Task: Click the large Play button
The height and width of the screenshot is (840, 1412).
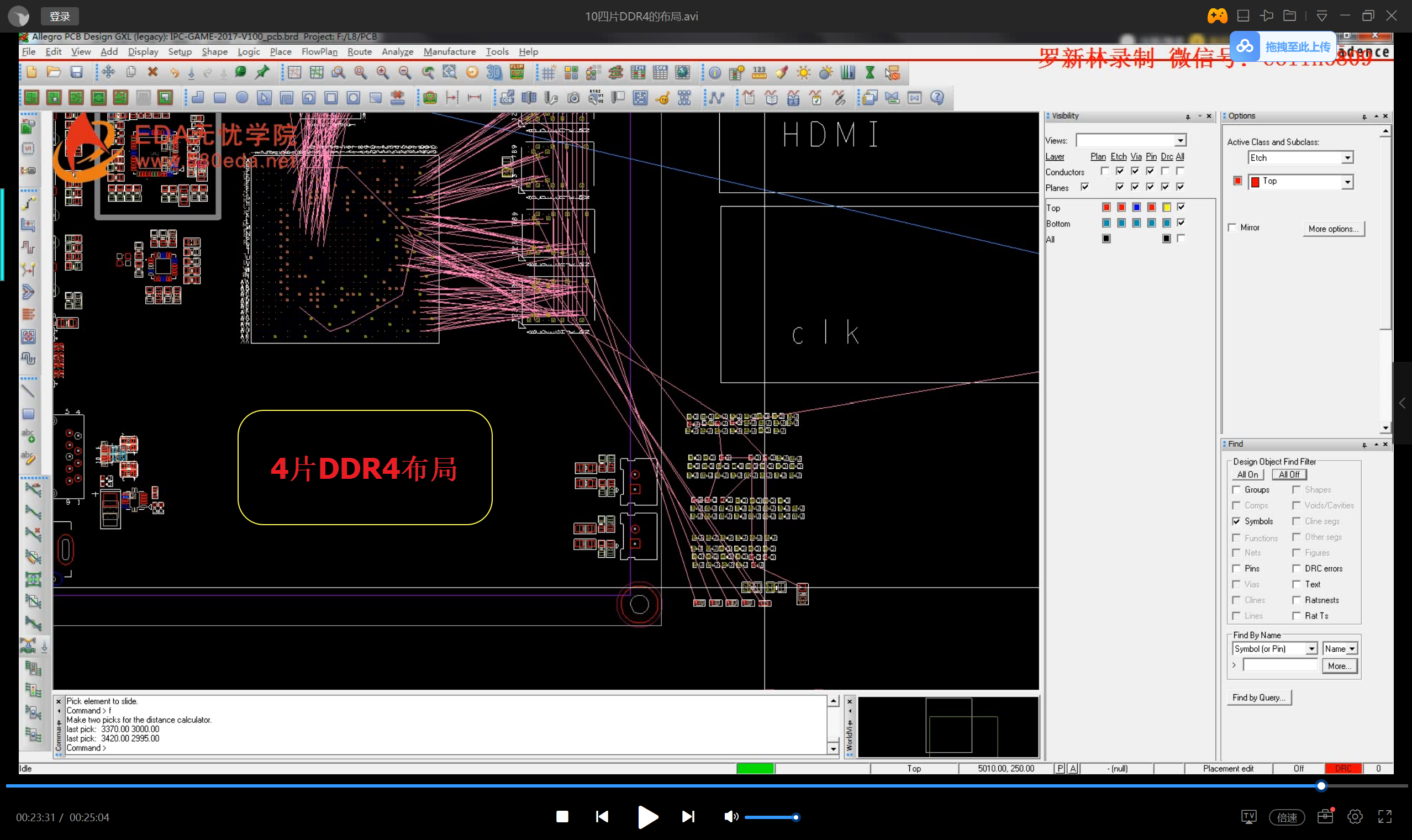Action: tap(647, 816)
